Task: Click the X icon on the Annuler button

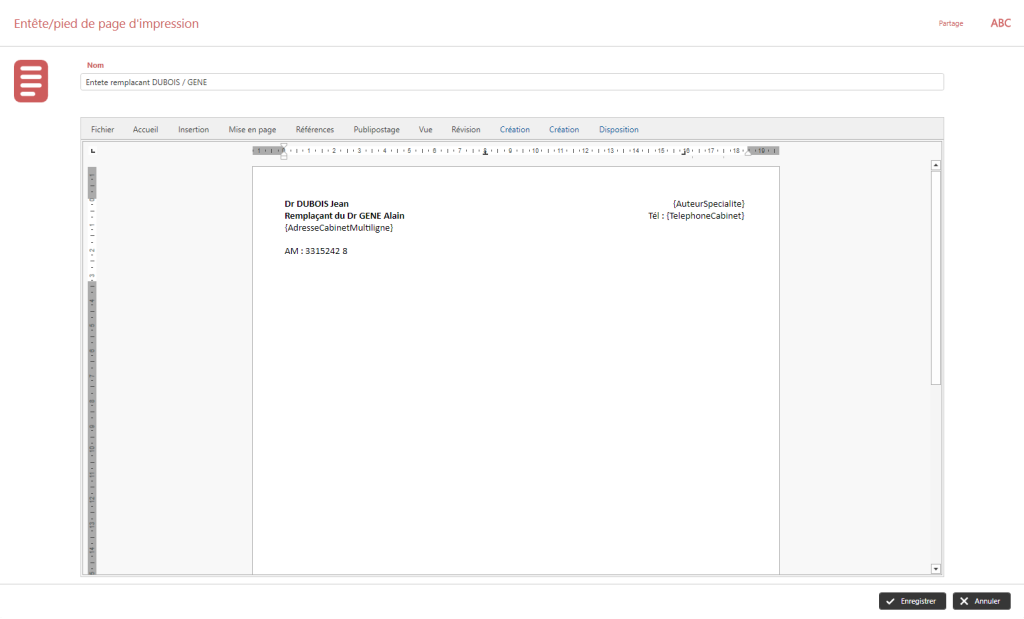Action: tap(964, 601)
